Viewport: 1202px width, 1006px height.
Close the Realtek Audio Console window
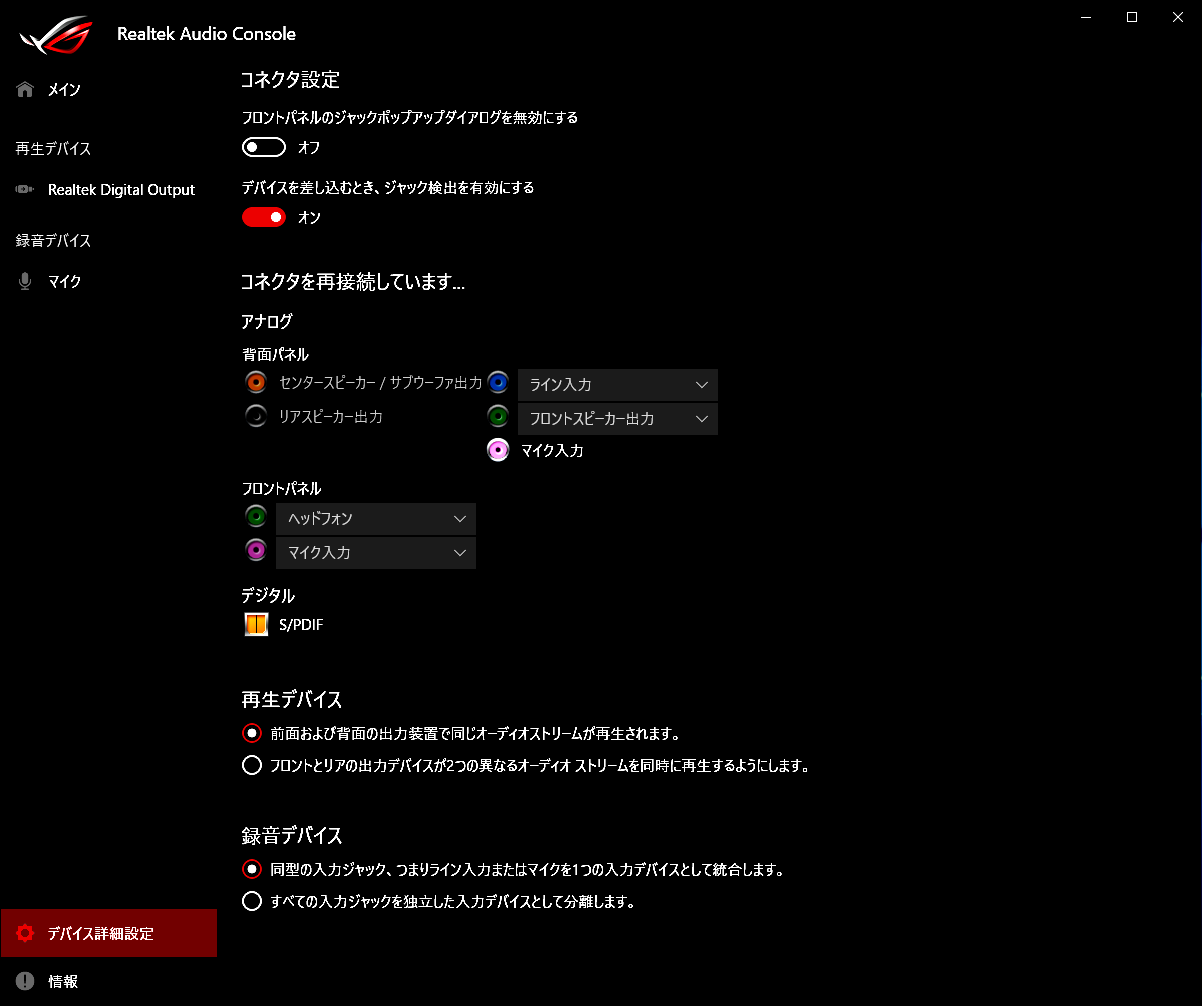tap(1178, 16)
